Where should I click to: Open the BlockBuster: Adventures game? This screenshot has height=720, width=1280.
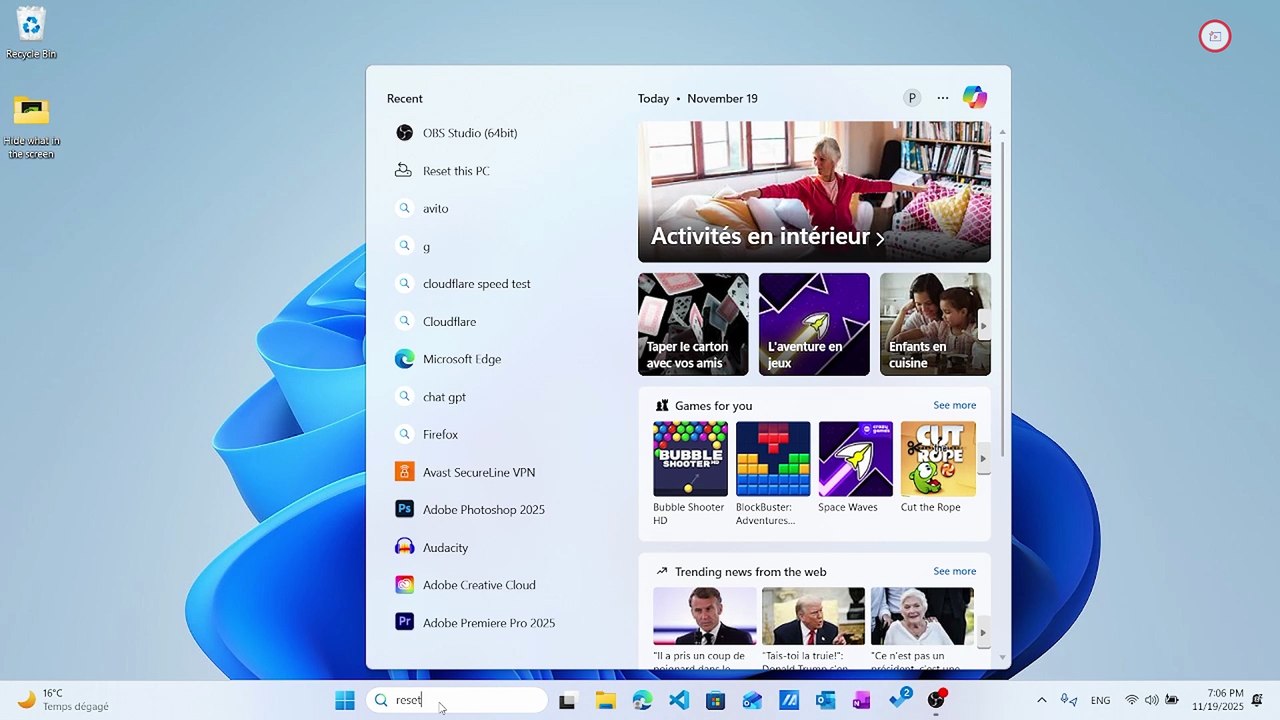[x=773, y=473]
